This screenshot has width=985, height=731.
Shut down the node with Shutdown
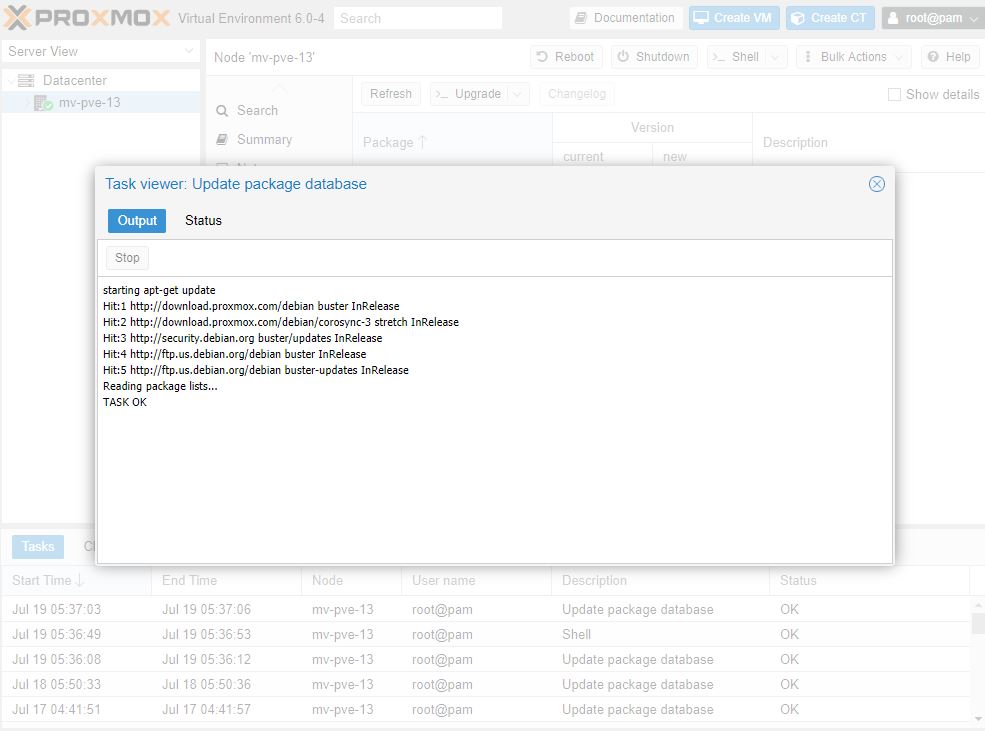point(653,57)
